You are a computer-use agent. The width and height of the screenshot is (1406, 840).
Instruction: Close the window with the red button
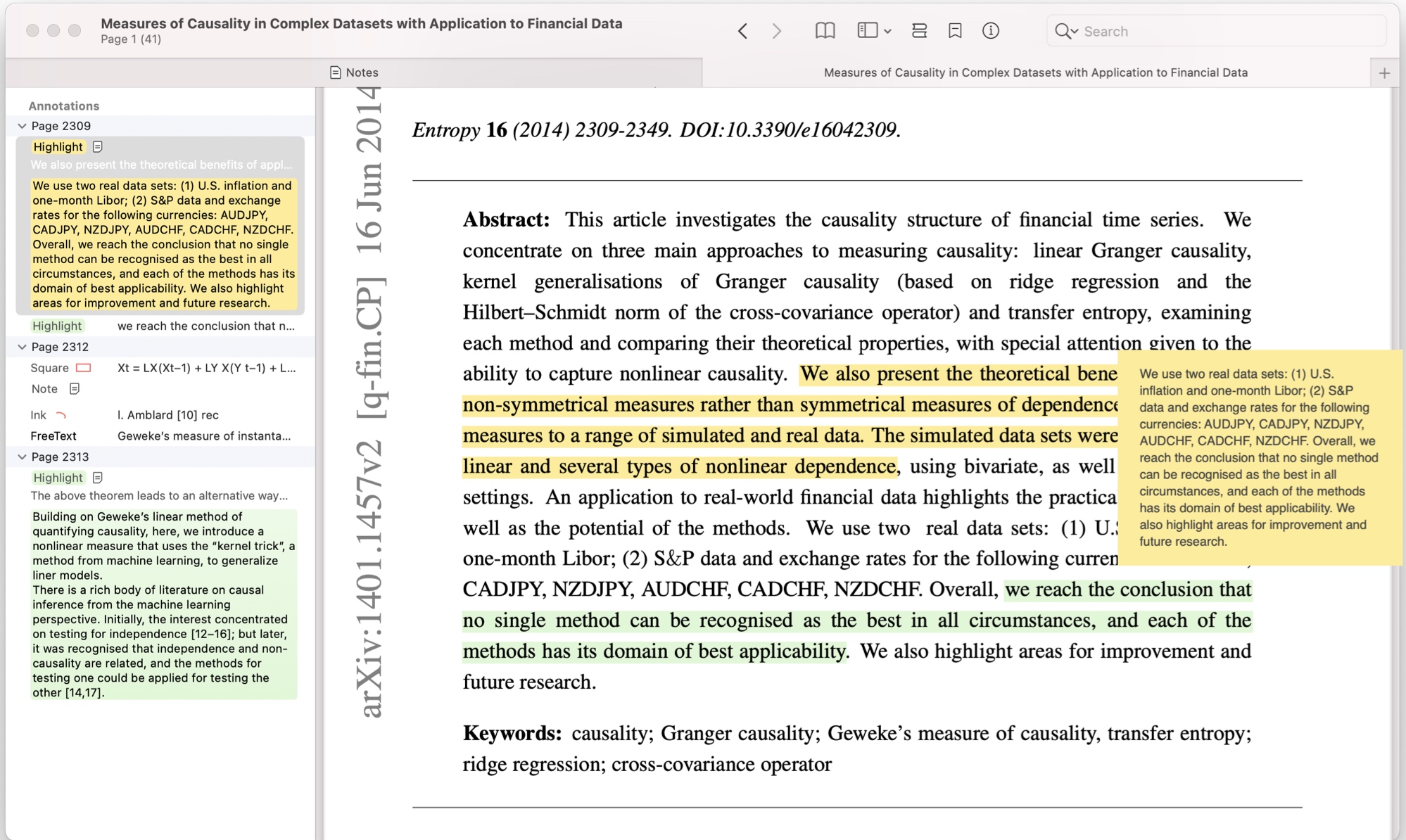tap(32, 30)
